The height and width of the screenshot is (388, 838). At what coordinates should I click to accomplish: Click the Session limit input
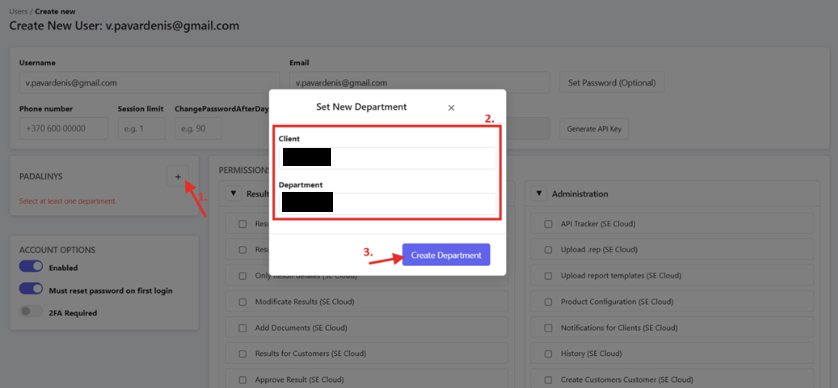click(142, 129)
